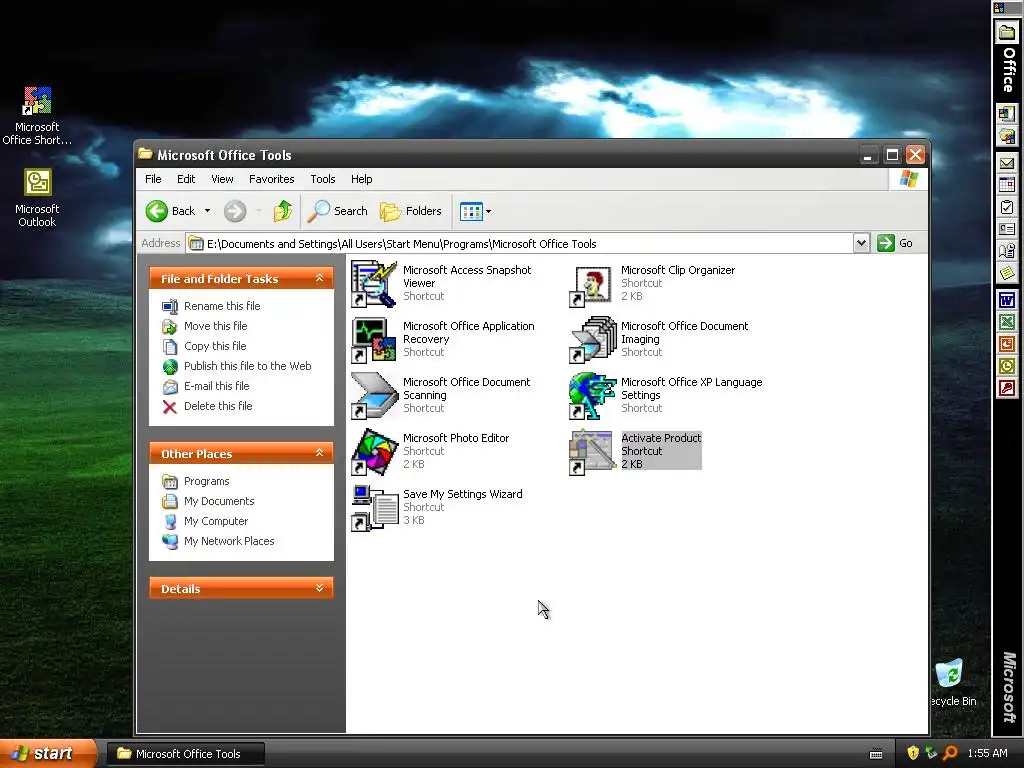The image size is (1024, 768).
Task: Expand the Details panel
Action: click(x=319, y=588)
